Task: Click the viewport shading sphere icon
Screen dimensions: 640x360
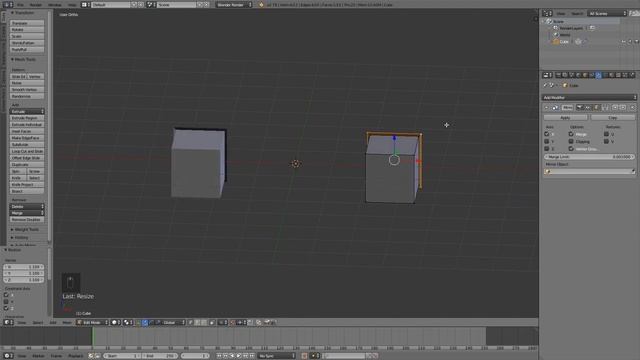Action: tap(116, 322)
